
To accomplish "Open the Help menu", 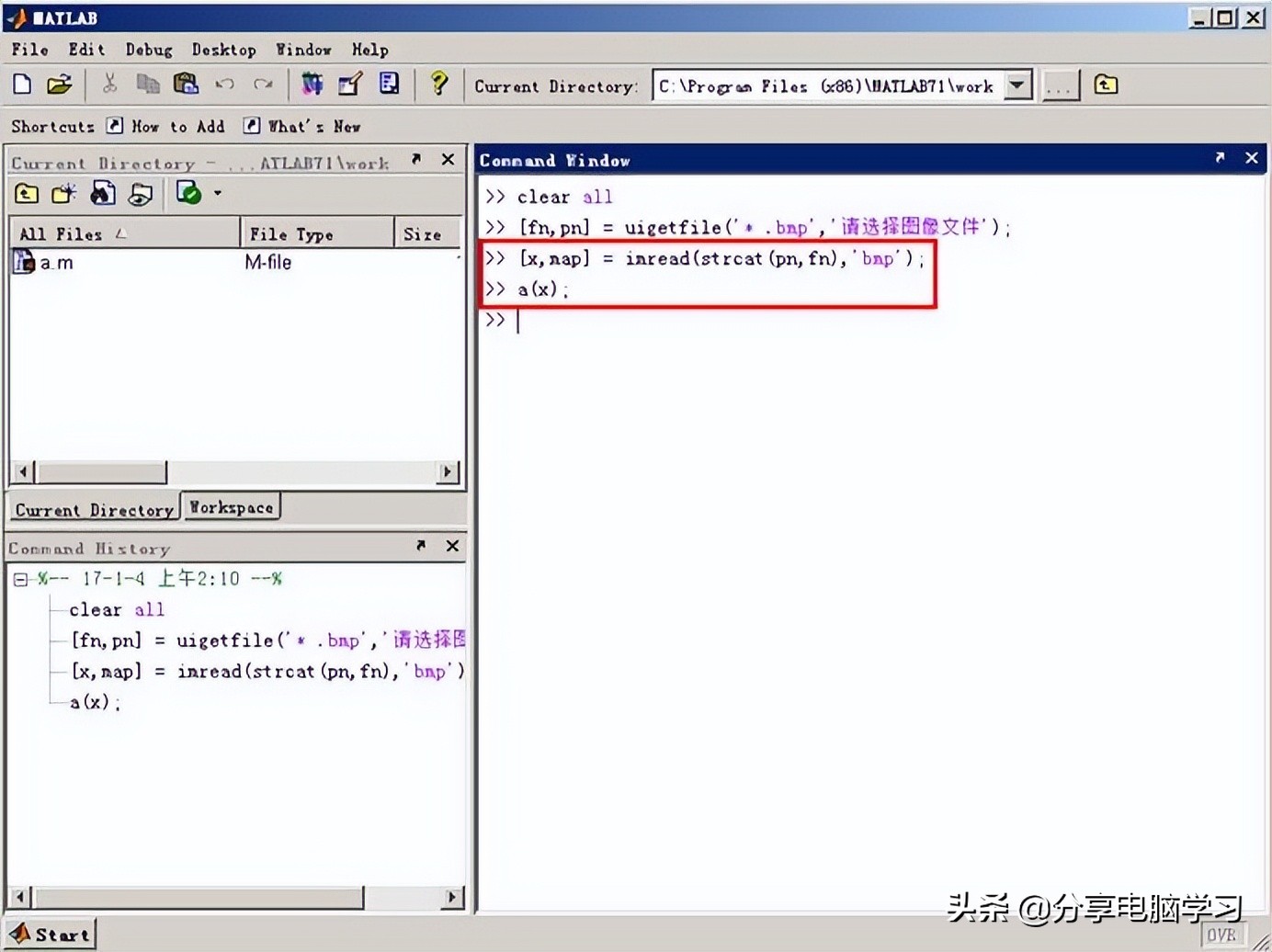I will (x=370, y=50).
